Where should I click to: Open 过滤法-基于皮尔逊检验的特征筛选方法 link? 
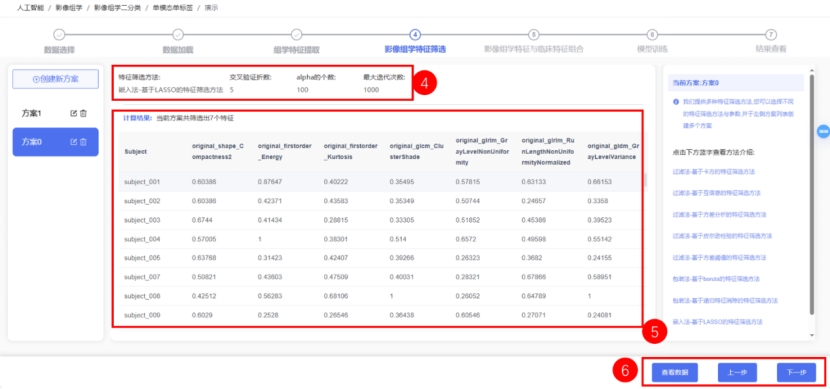click(722, 236)
